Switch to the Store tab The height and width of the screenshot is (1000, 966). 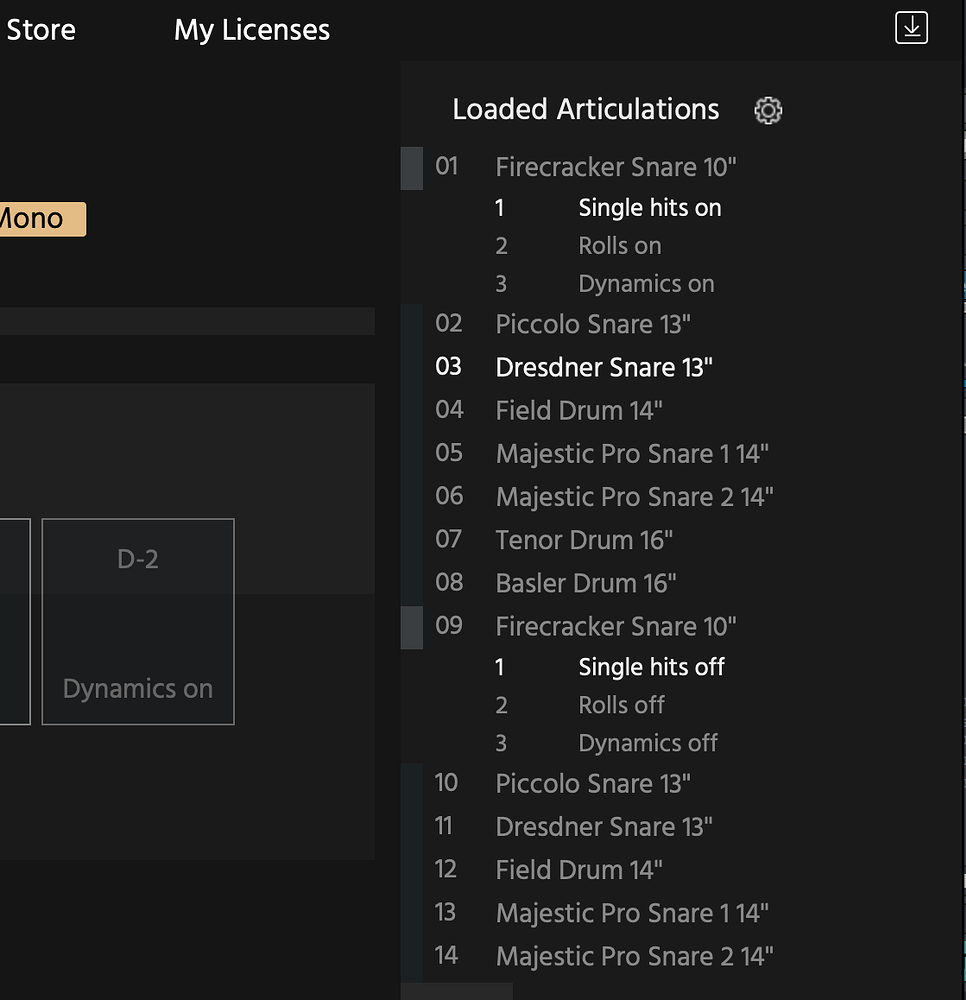40,29
